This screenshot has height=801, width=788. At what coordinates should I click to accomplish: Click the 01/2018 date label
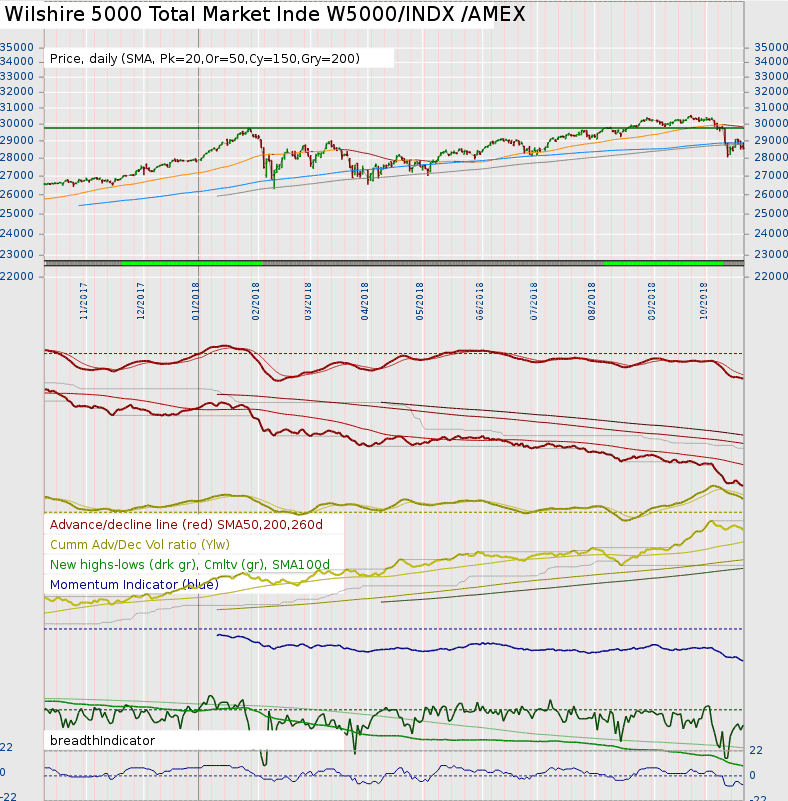point(195,301)
